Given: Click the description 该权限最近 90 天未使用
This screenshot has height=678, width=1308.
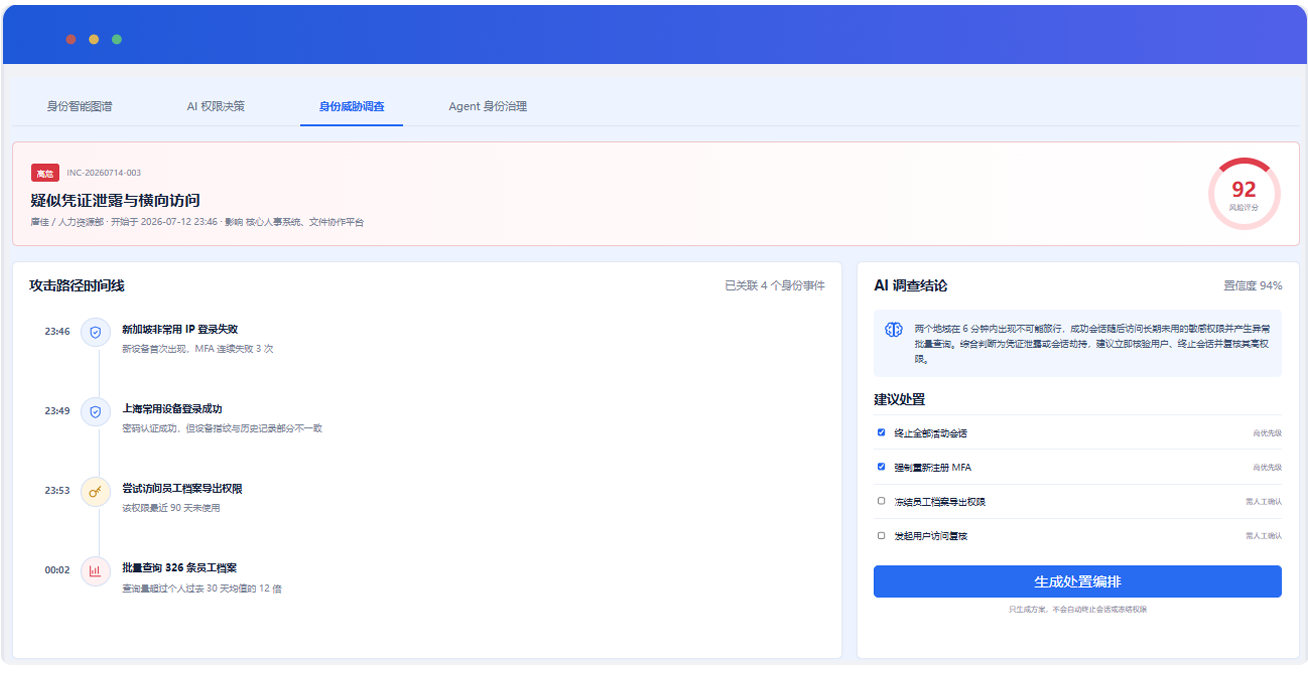Looking at the screenshot, I should [171, 508].
